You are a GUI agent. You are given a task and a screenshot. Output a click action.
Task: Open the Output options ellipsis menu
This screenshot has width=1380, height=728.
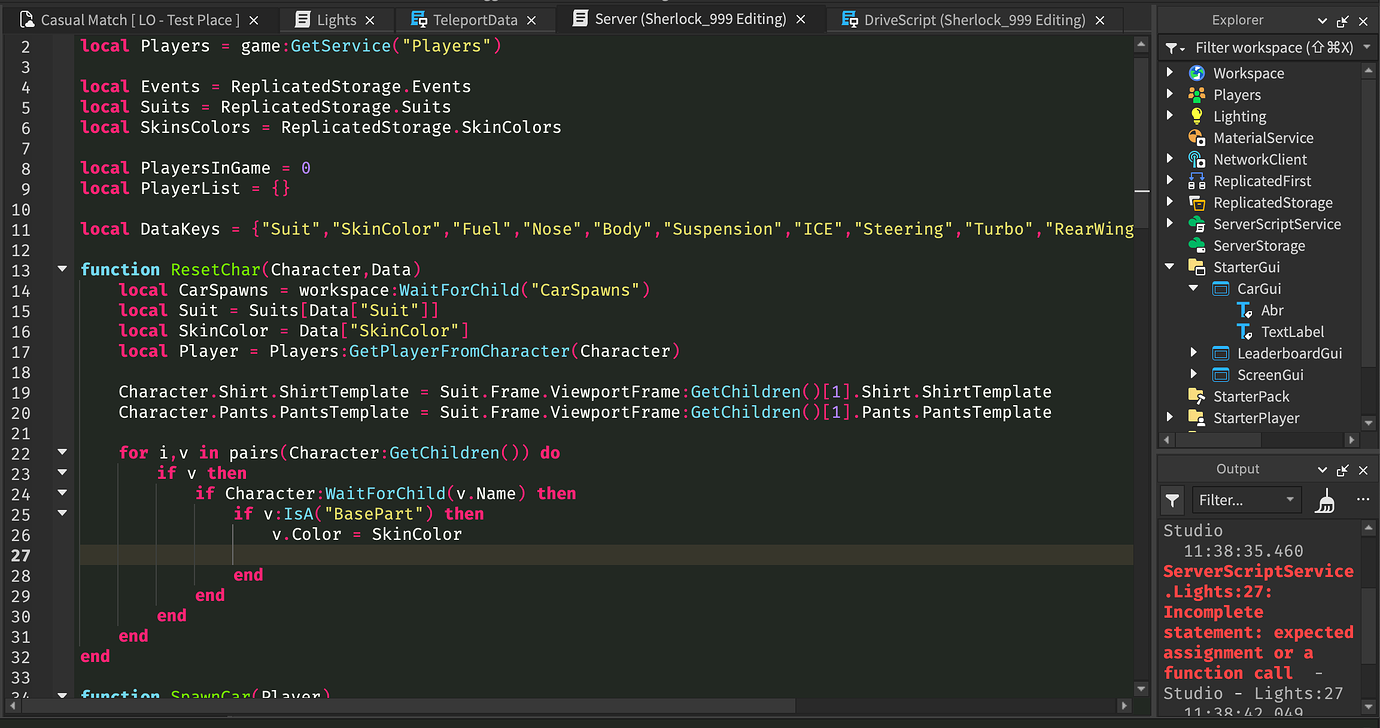tap(1361, 500)
